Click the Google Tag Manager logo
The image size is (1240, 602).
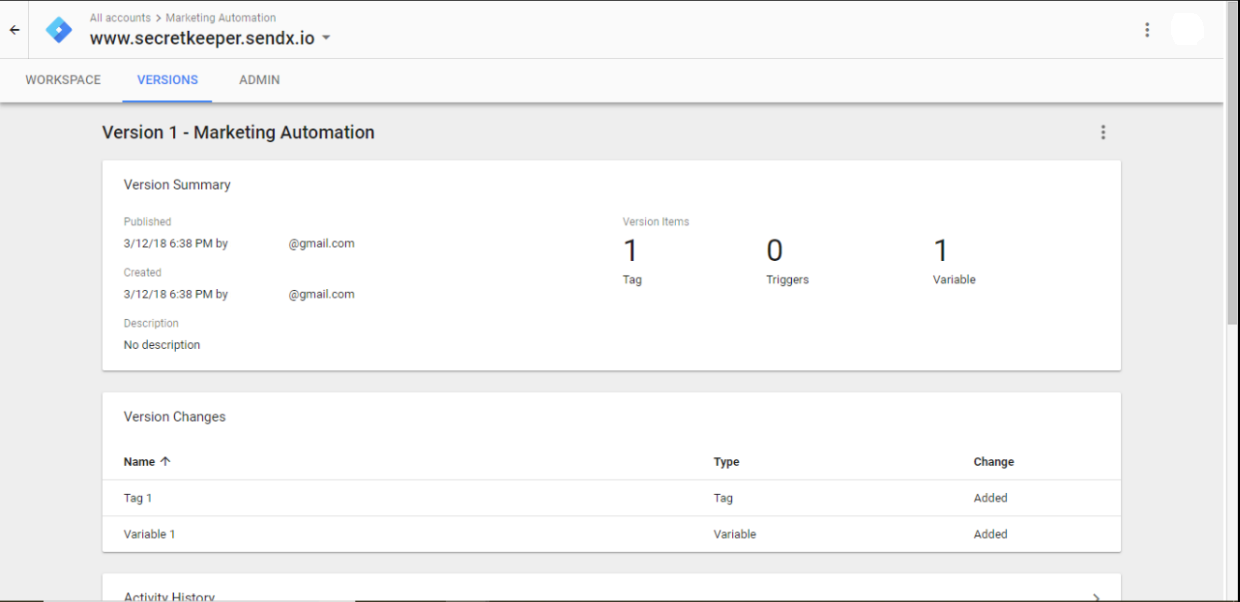(59, 30)
